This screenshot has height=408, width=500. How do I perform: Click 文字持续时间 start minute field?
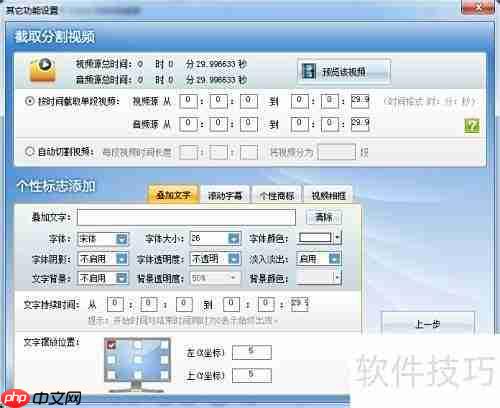[x=149, y=304]
